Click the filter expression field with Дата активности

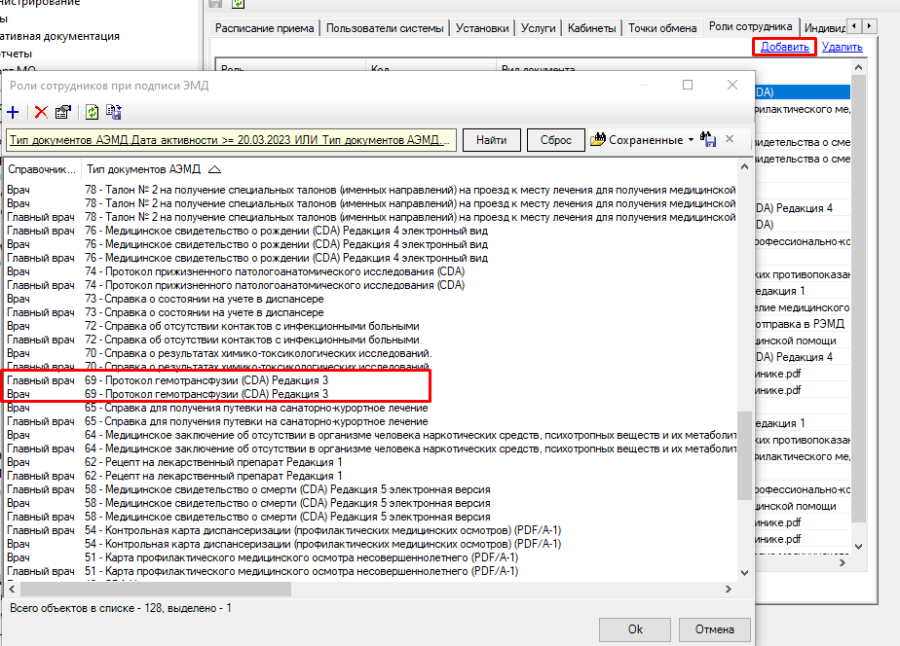231,140
